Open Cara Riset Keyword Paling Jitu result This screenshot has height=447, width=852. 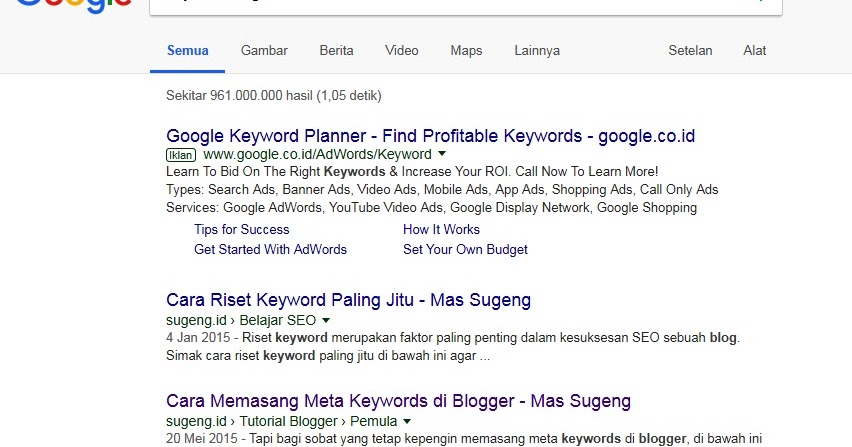pos(348,300)
